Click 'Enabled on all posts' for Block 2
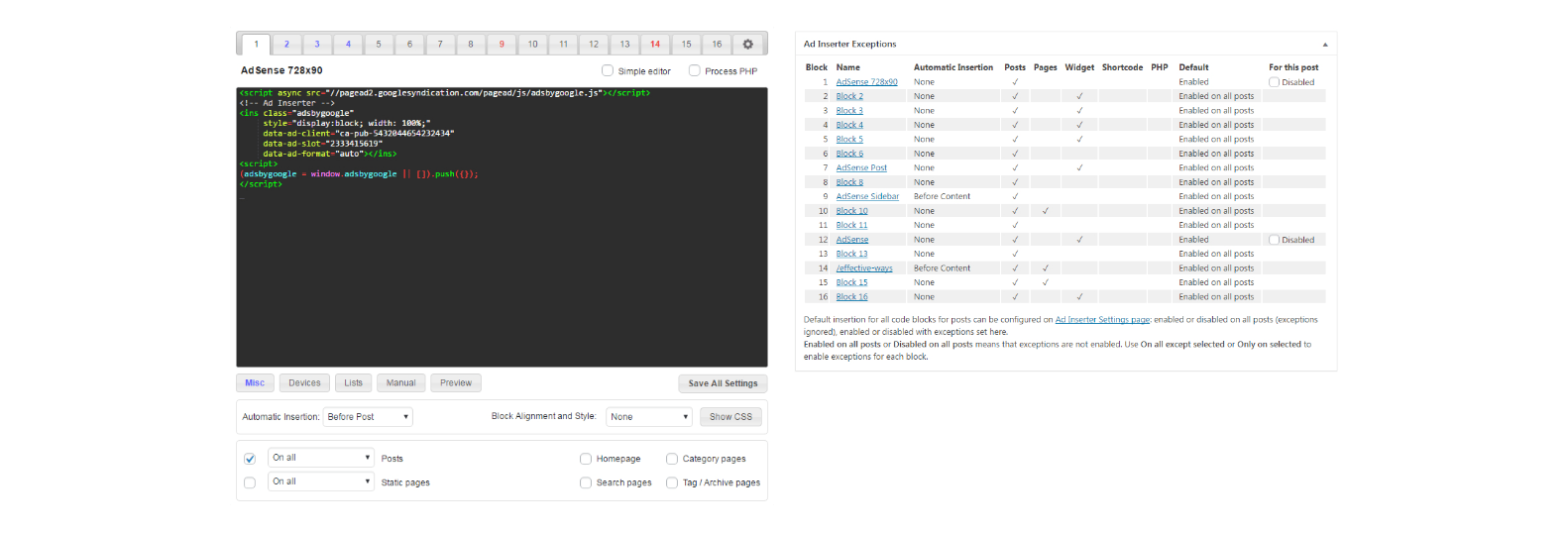Image resolution: width=1568 pixels, height=533 pixels. click(1216, 96)
